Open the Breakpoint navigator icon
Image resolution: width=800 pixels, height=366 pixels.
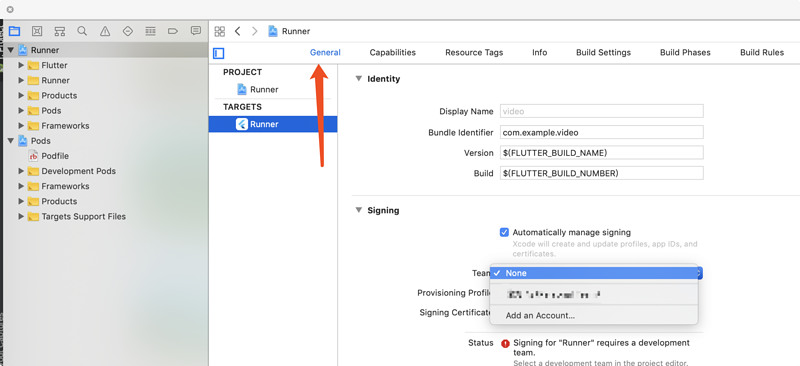coord(173,31)
